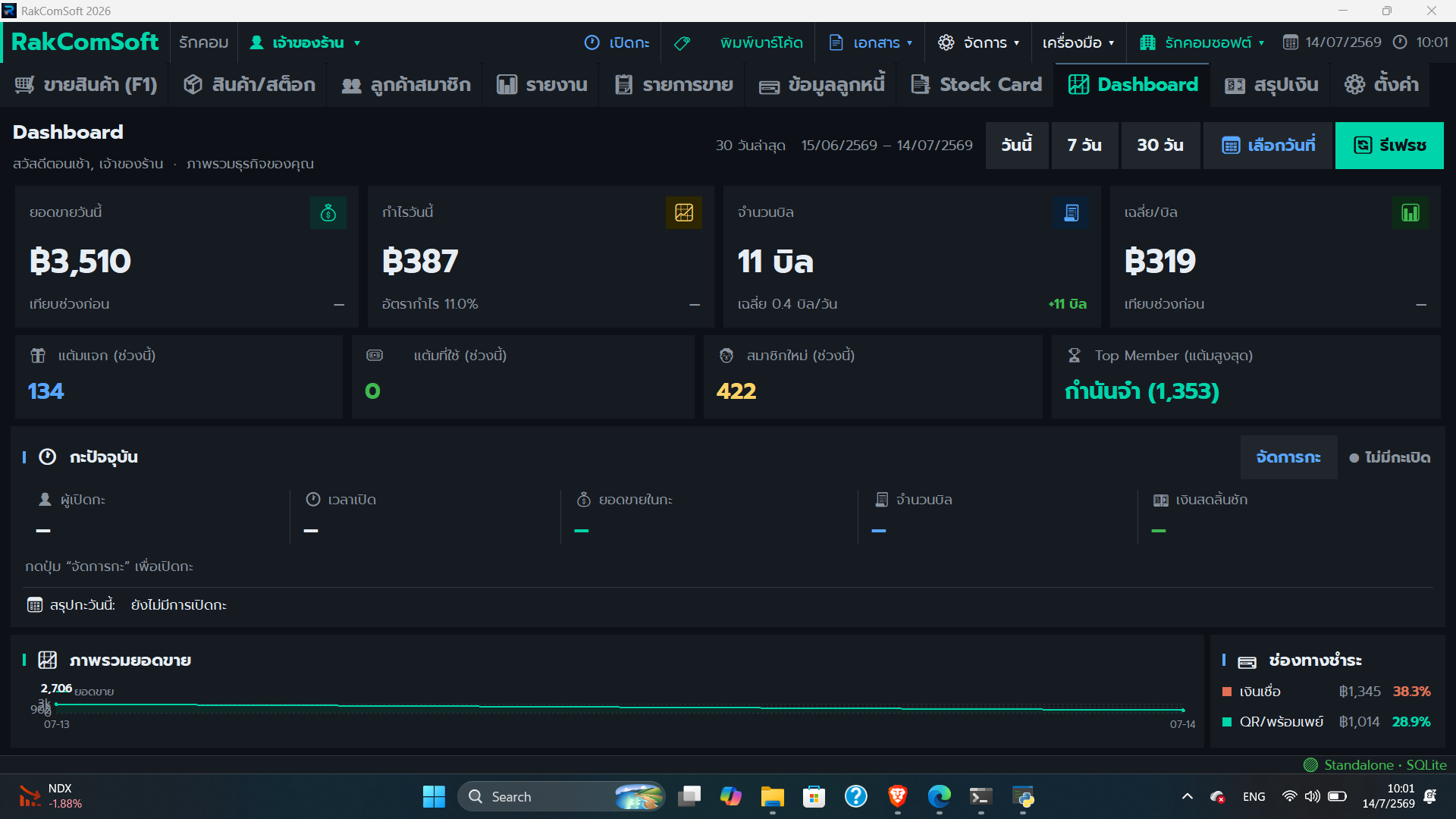Switch to ขายสินค้า (F1) tab
Viewport: 1456px width, 819px height.
86,85
